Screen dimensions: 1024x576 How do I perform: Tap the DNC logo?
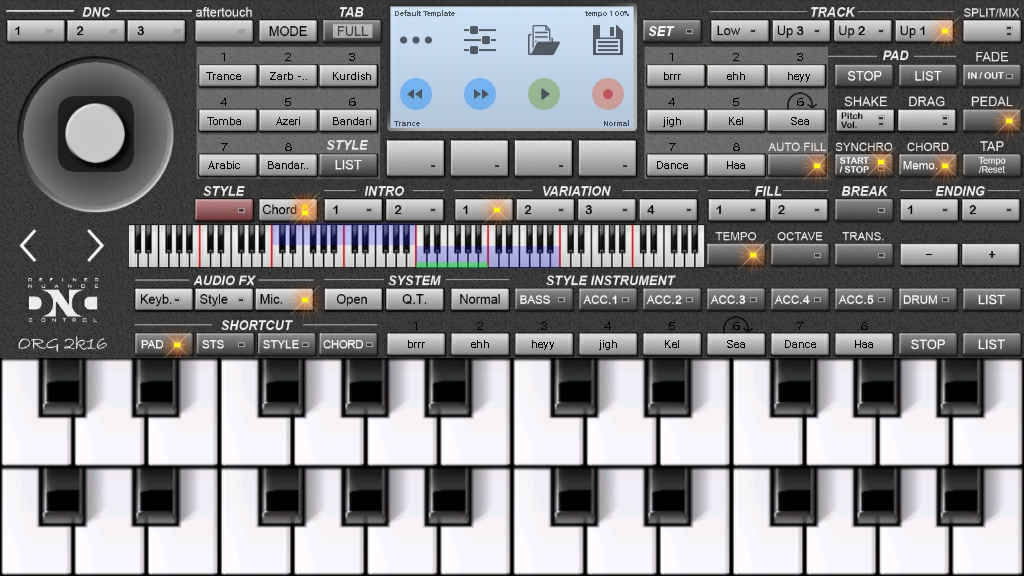tap(63, 300)
